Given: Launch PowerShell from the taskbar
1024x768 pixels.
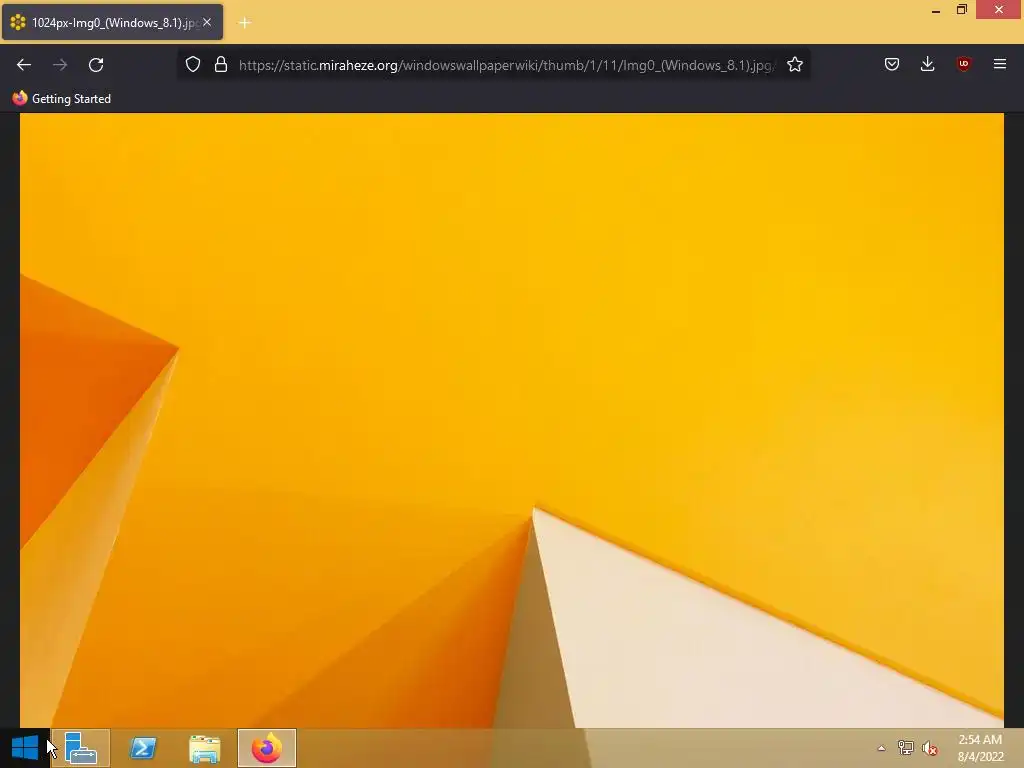Looking at the screenshot, I should (143, 748).
